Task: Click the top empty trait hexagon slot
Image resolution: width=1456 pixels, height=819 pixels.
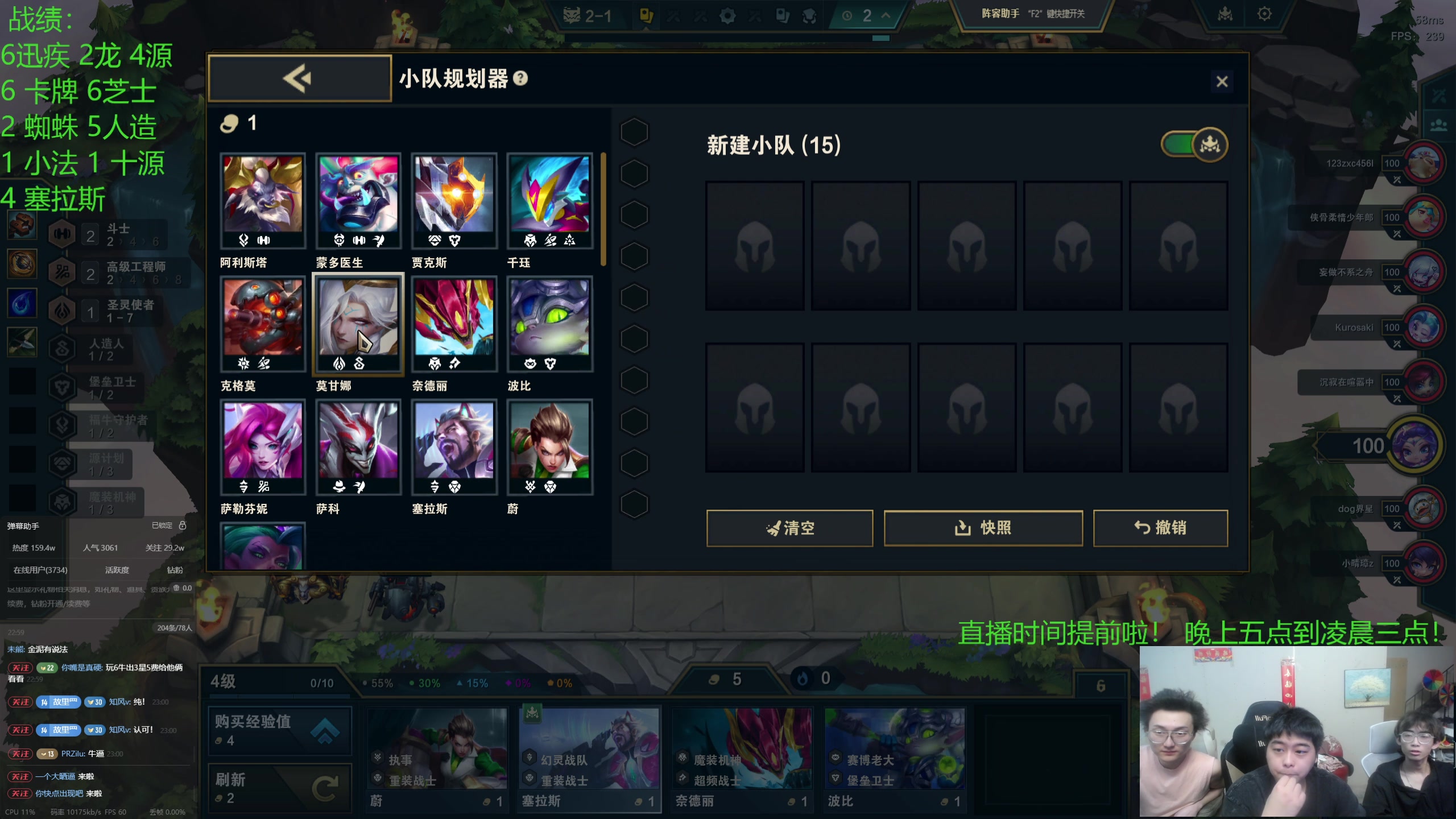Action: (x=634, y=132)
